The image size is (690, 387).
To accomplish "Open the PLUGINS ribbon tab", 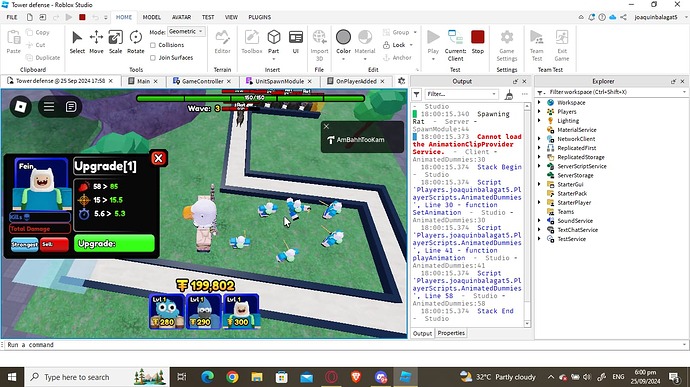I will [260, 17].
